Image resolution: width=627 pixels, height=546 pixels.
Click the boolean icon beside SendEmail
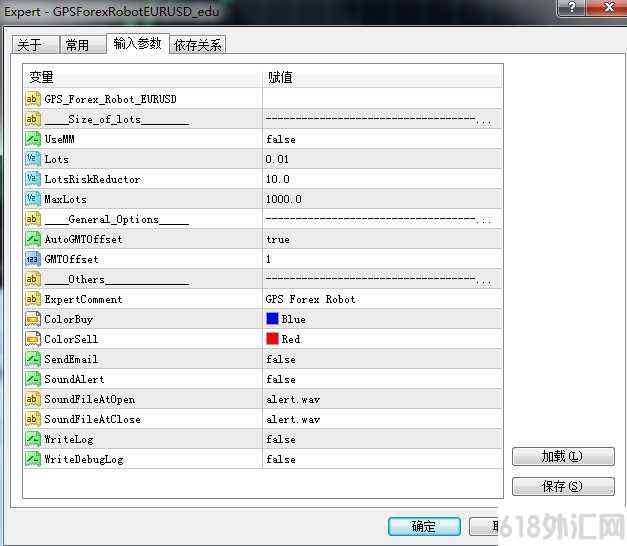pyautogui.click(x=32, y=359)
